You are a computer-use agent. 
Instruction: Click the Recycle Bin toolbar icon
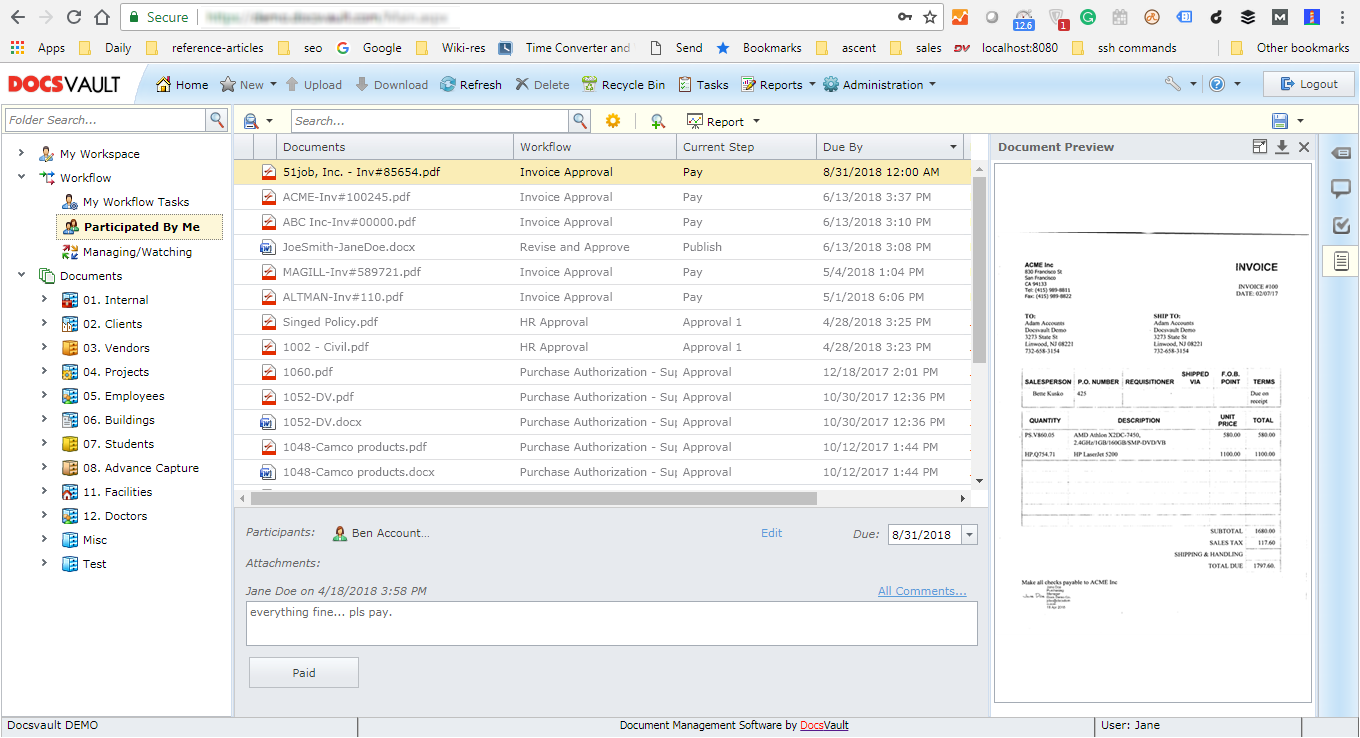(x=590, y=85)
